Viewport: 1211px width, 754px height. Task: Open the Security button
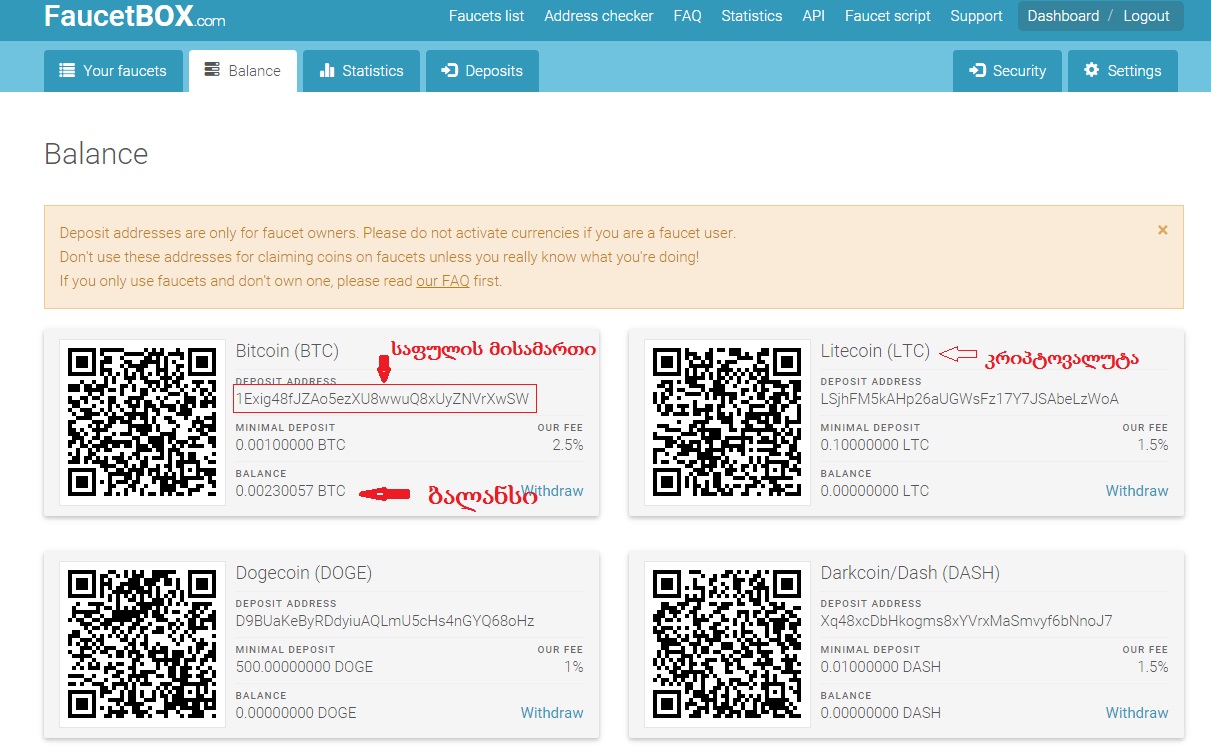(x=1007, y=71)
